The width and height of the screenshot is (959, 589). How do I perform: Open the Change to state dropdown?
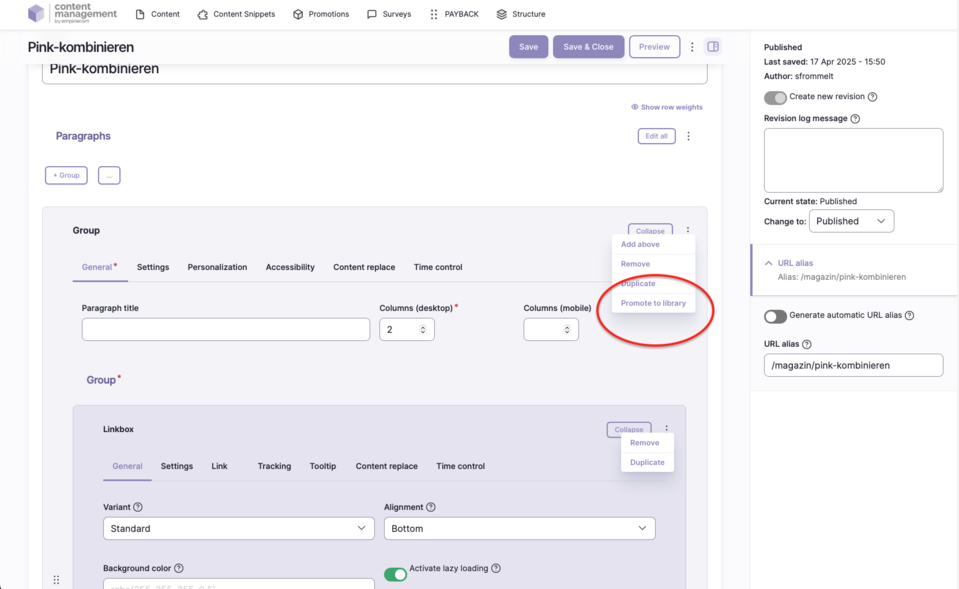851,221
